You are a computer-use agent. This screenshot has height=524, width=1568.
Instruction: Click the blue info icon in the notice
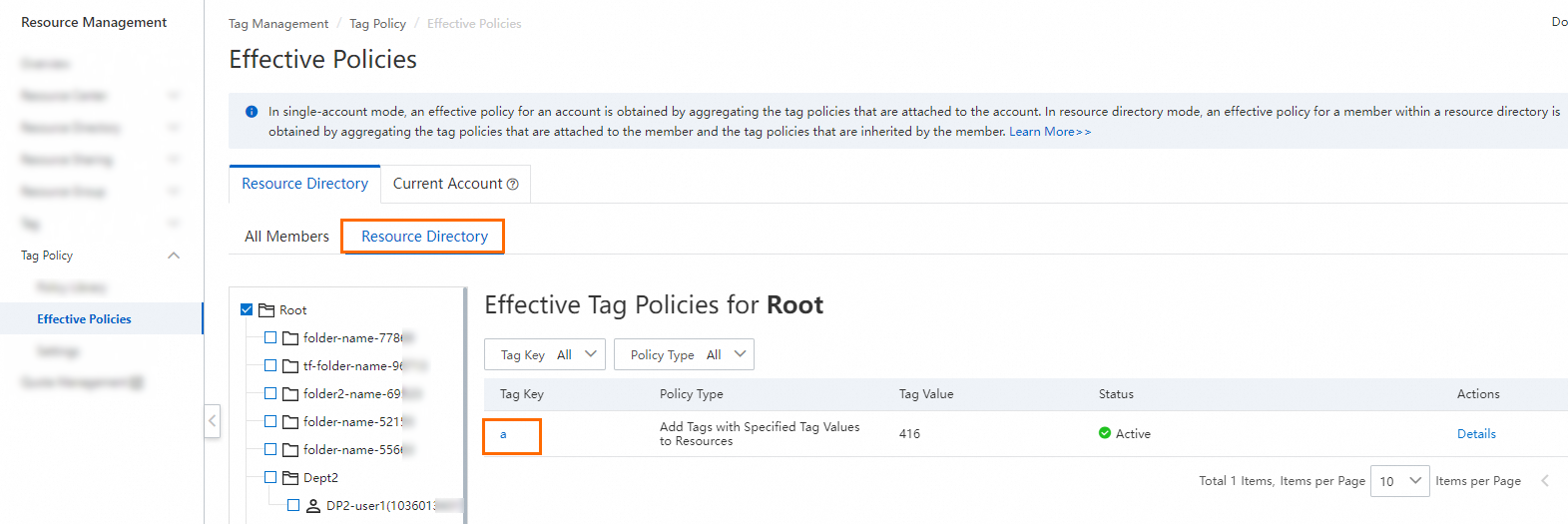252,112
